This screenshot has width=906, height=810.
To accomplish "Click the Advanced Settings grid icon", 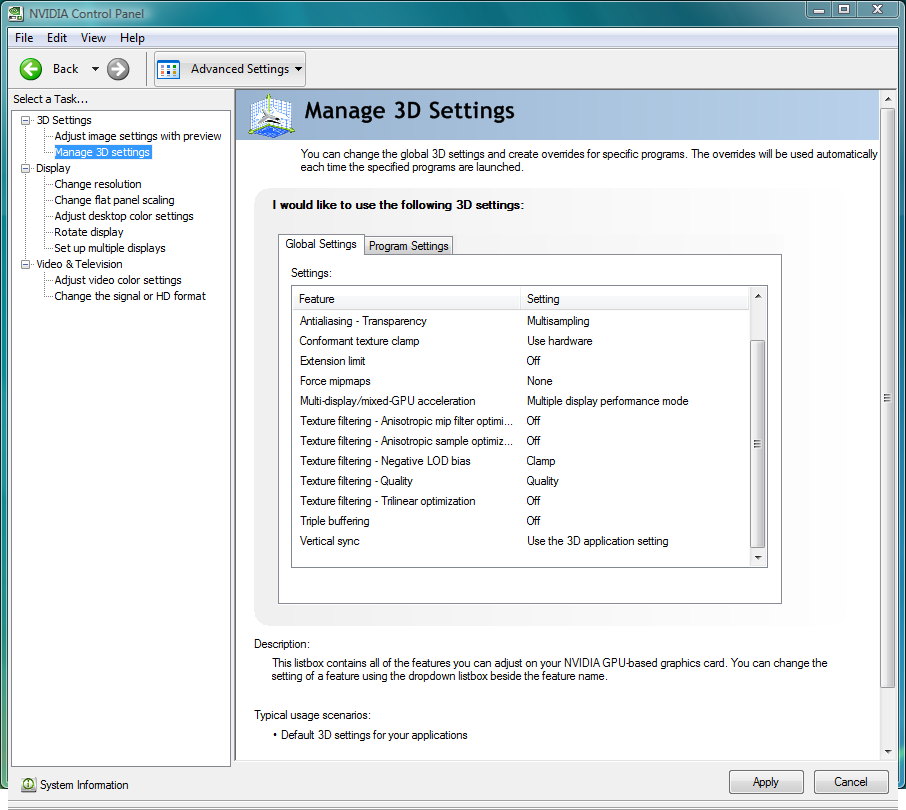I will 169,69.
